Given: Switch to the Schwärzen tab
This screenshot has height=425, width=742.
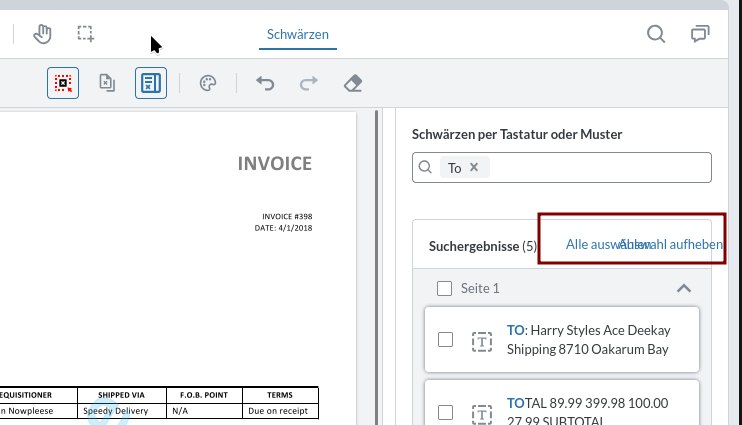Looking at the screenshot, I should pyautogui.click(x=298, y=35).
